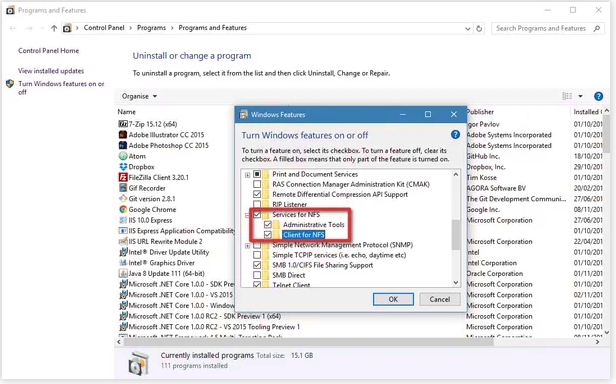Click the change view icon in toolbar

[x=567, y=96]
